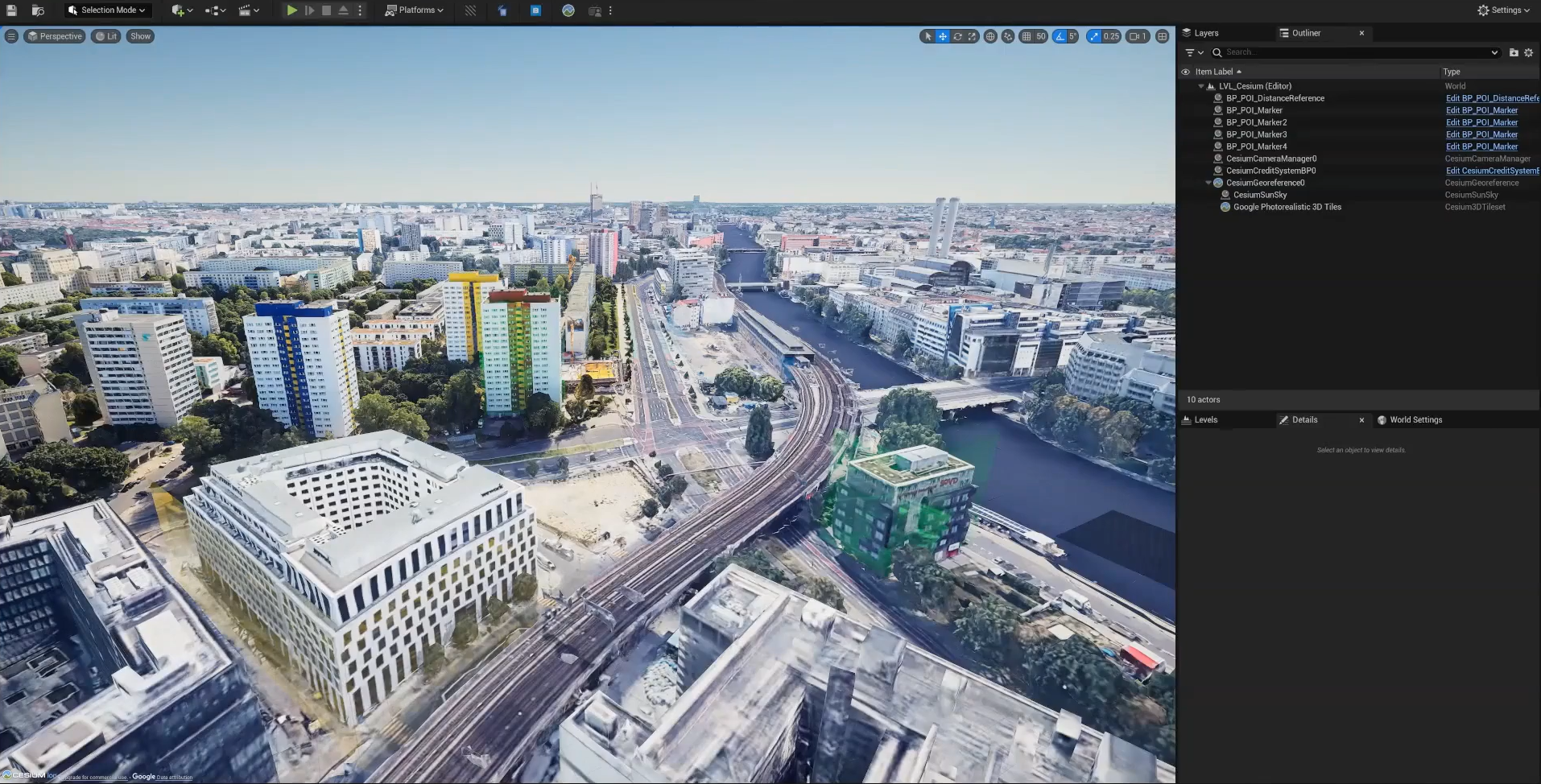Screen dimensions: 1541x784
Task: Open the Add Content cube-plus menu
Action: tap(181, 10)
